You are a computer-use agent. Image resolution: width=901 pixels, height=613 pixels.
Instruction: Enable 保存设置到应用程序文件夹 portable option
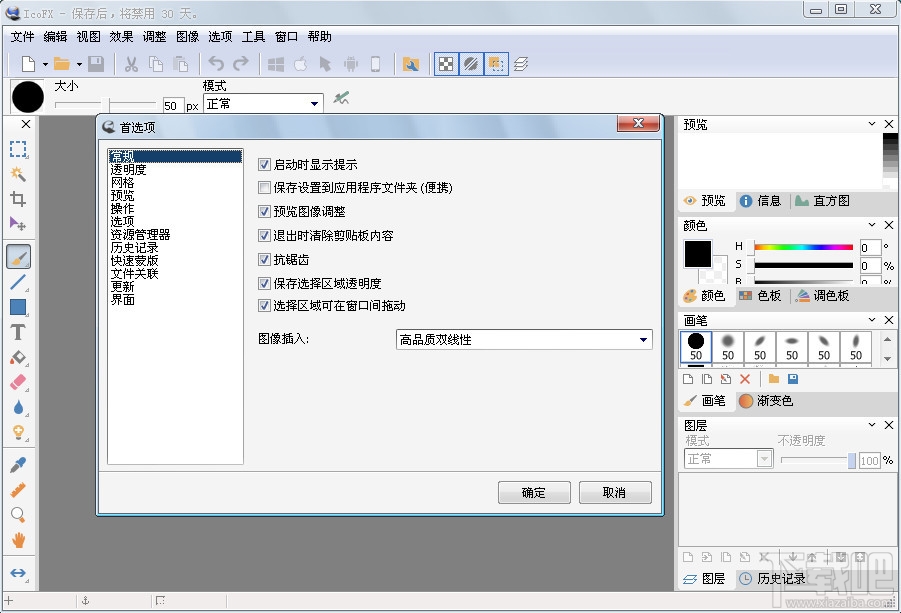264,188
